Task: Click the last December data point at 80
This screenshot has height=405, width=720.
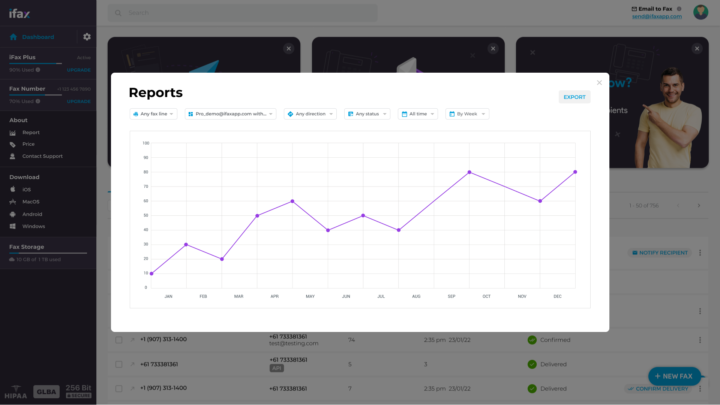Action: pyautogui.click(x=575, y=172)
